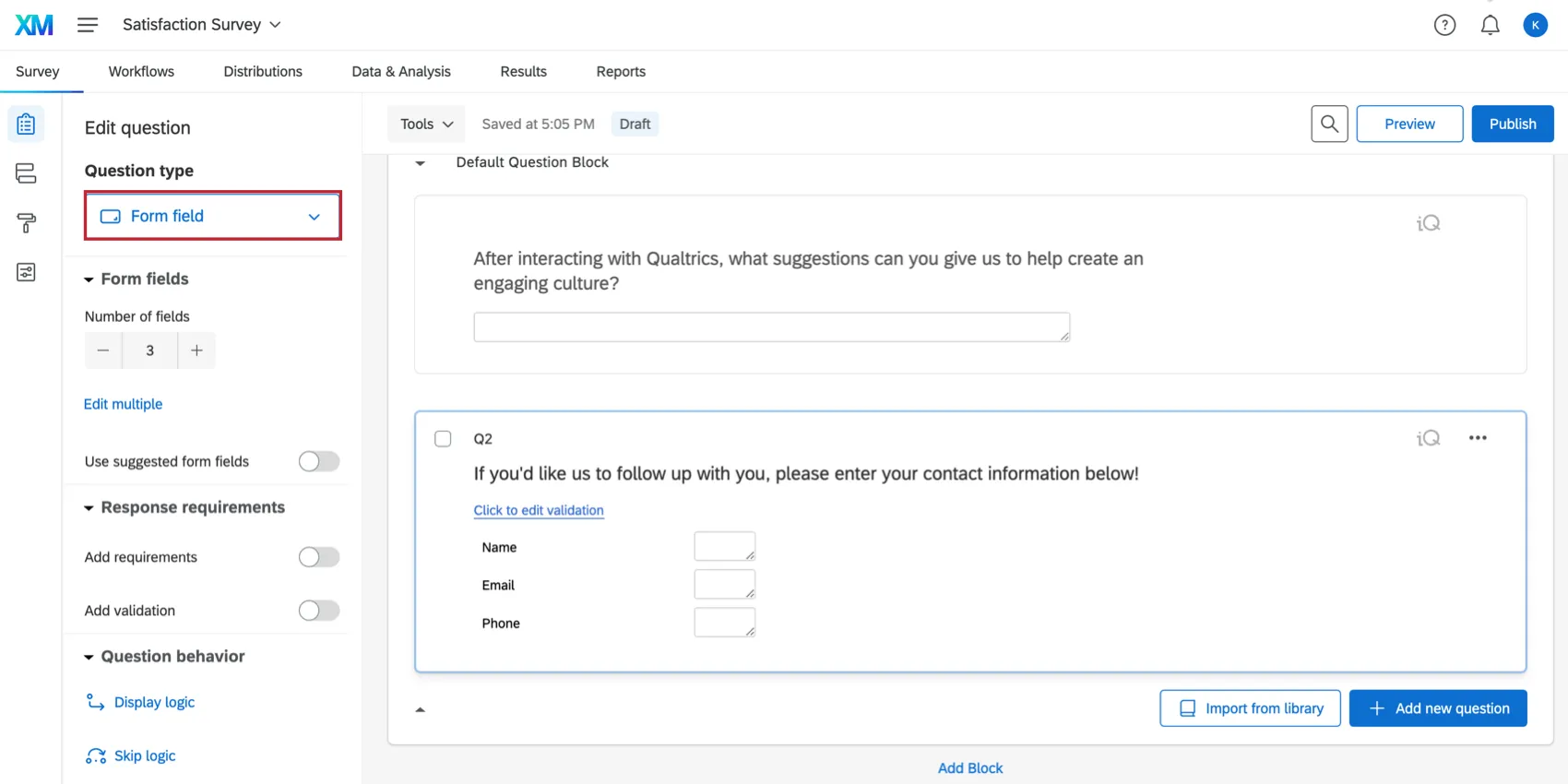
Task: Click the search magnifier button
Action: pyautogui.click(x=1329, y=124)
